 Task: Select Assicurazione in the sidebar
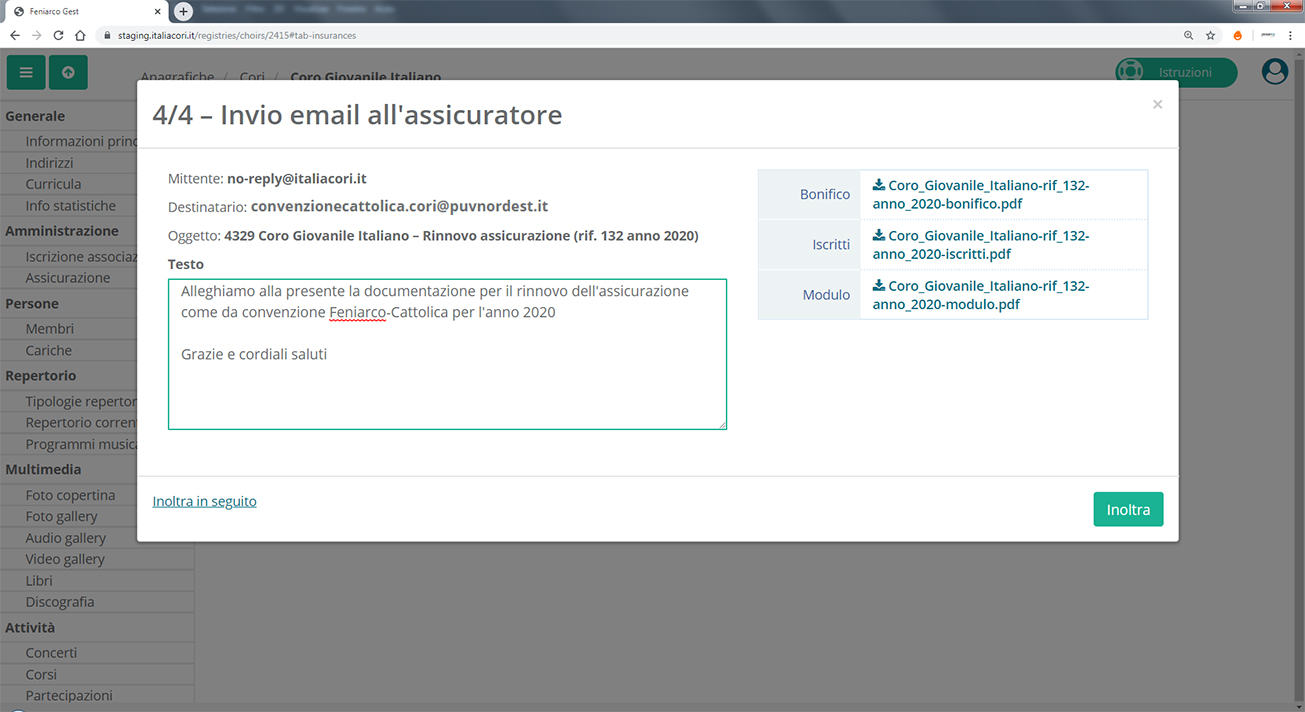(67, 277)
